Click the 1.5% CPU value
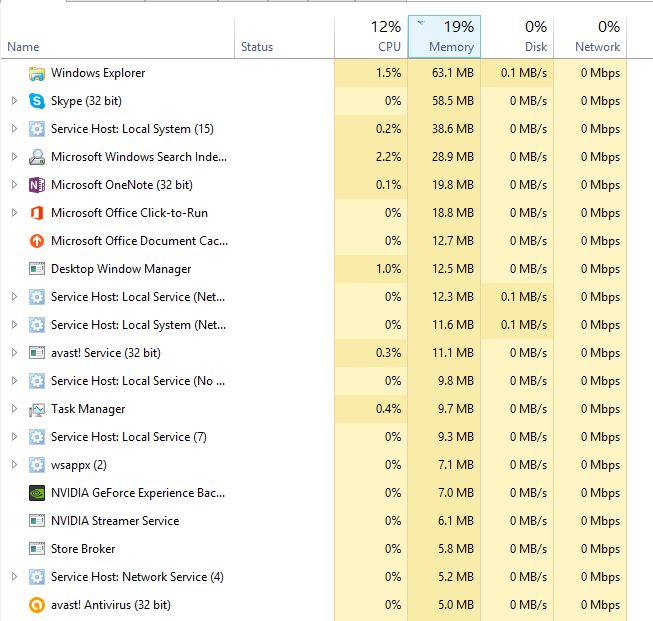Image resolution: width=653 pixels, height=621 pixels. 388,73
